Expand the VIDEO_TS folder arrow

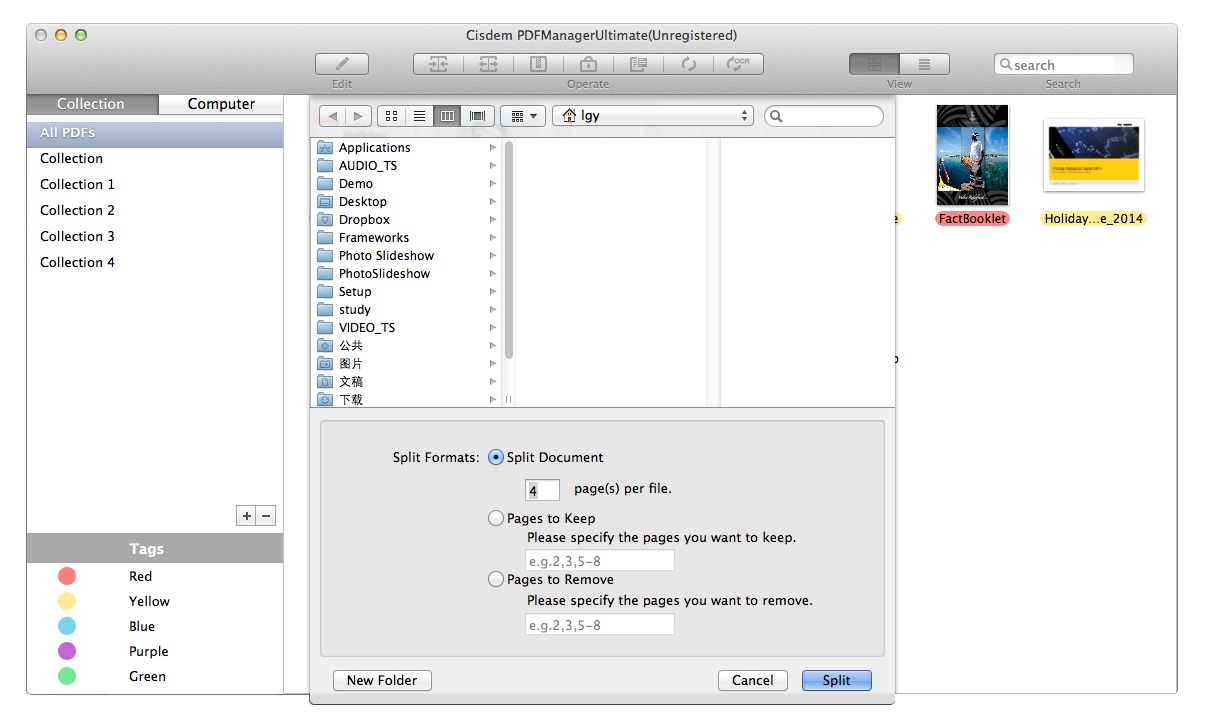(x=493, y=328)
